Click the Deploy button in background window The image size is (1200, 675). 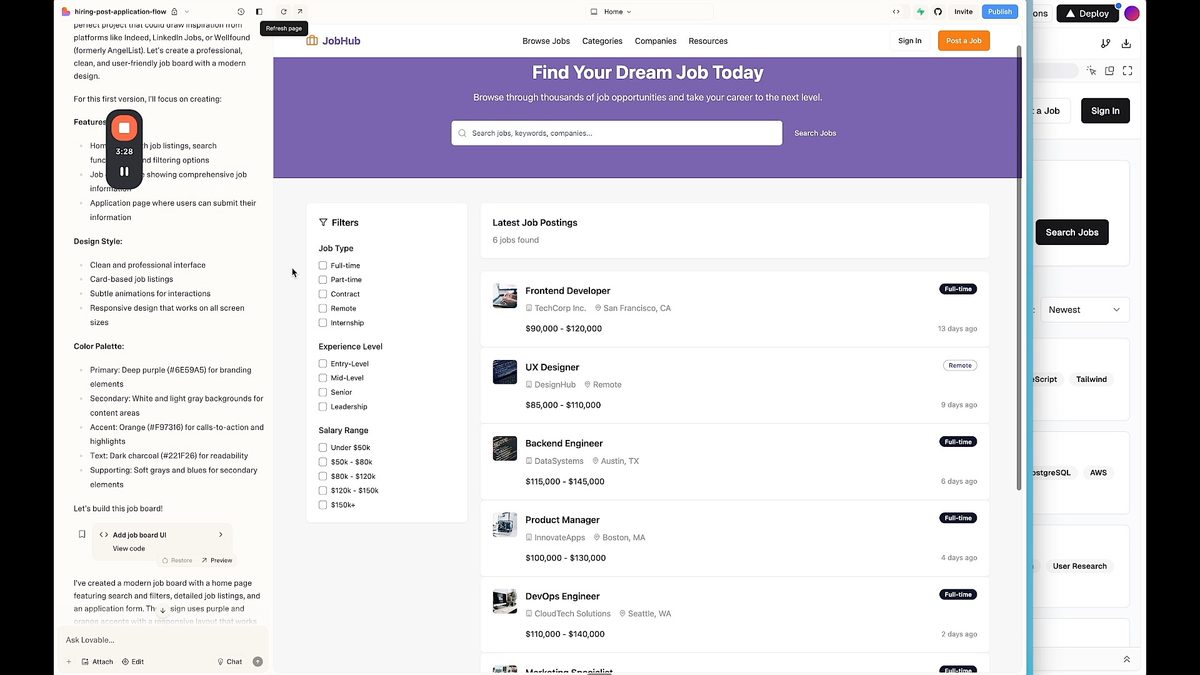[x=1088, y=13]
